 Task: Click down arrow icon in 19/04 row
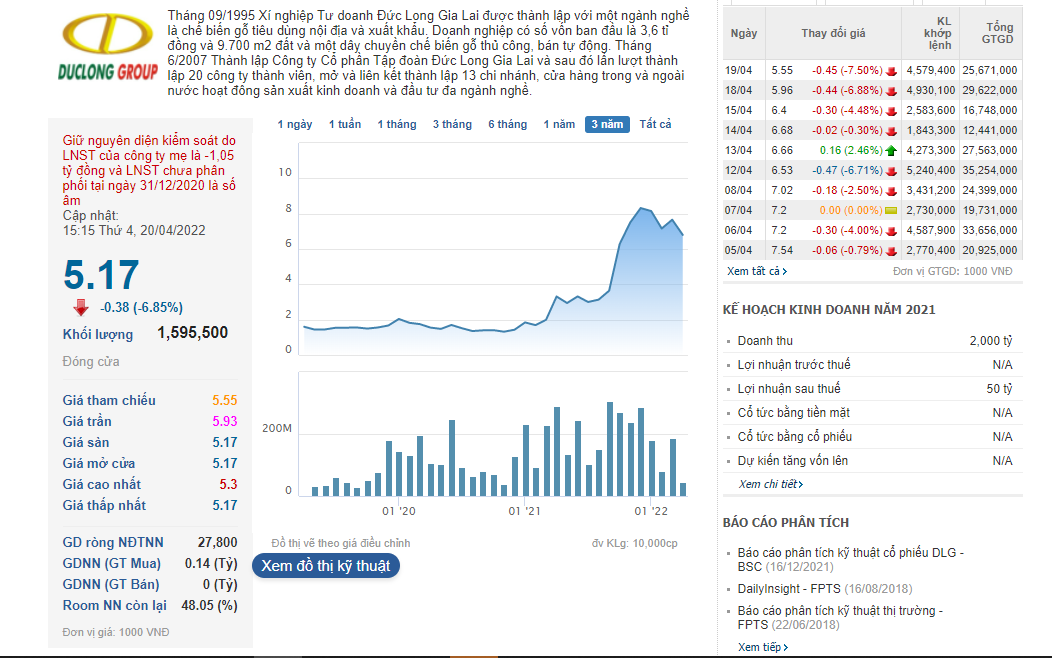tap(891, 70)
